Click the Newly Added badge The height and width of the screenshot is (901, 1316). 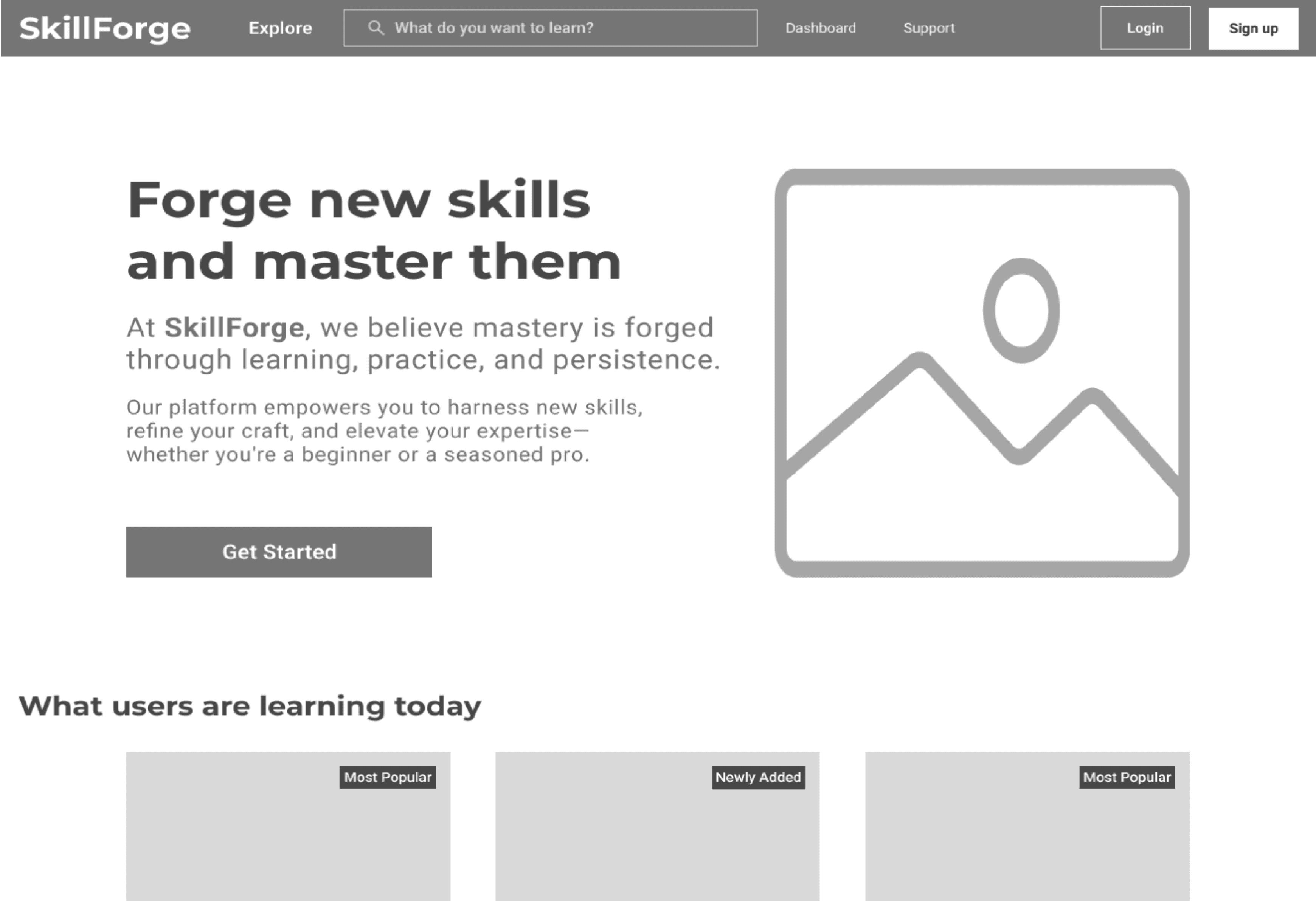pyautogui.click(x=758, y=777)
